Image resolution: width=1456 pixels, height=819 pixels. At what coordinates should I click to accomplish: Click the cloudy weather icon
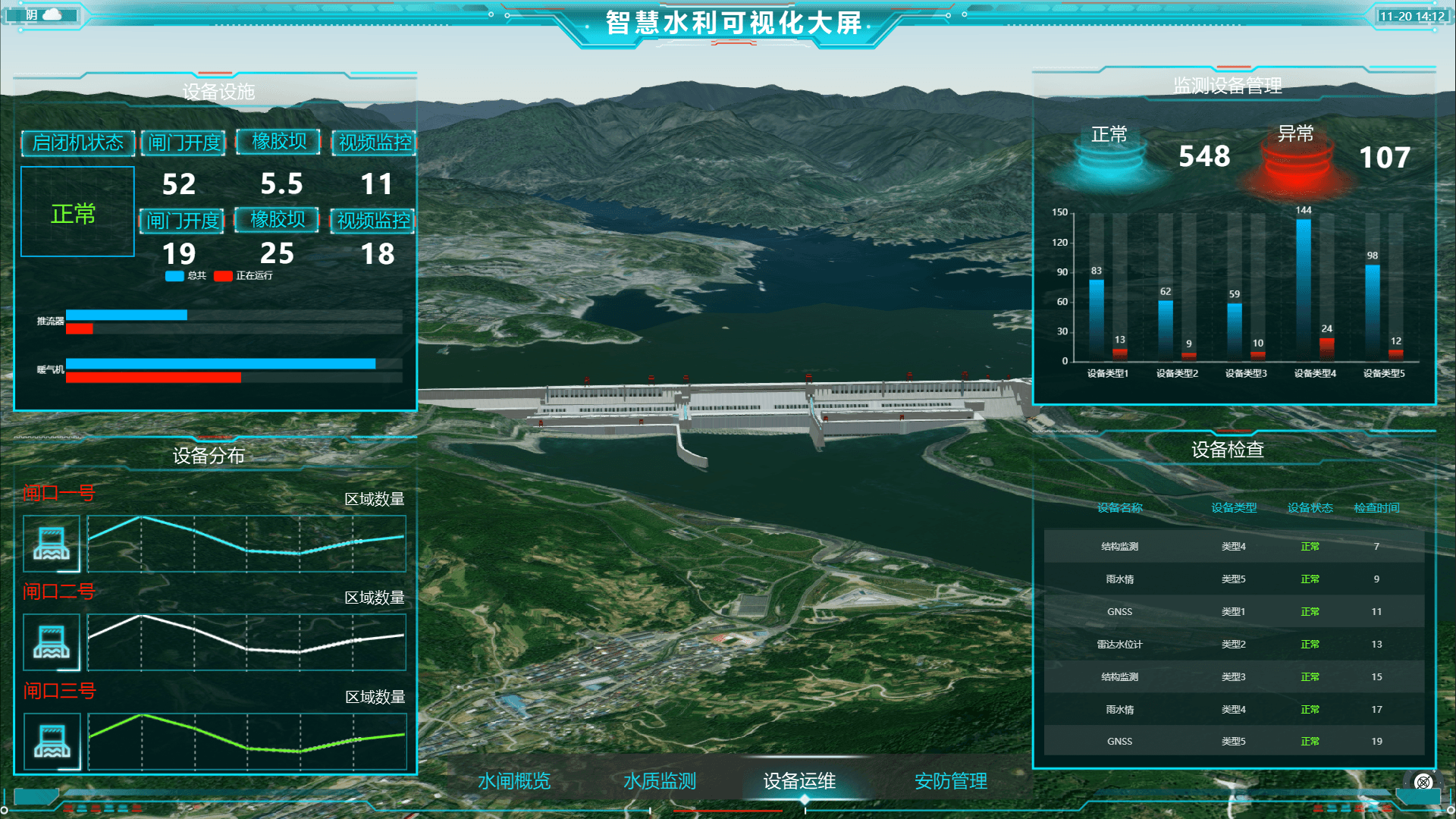click(x=52, y=14)
